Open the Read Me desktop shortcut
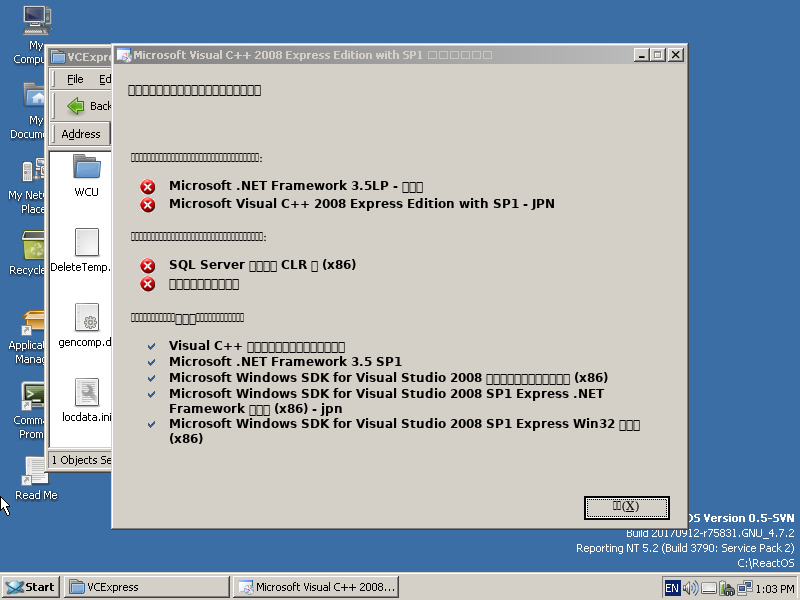Viewport: 800px width, 600px height. 35,470
